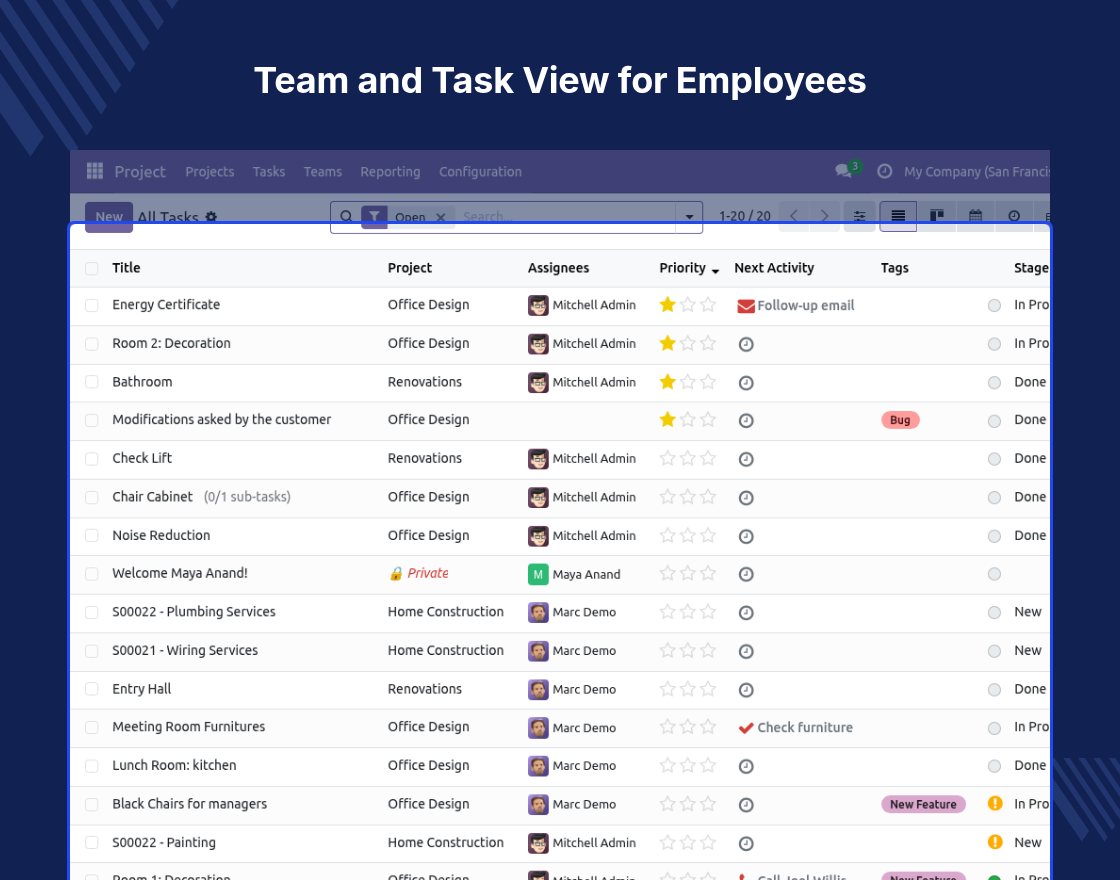Screen dimensions: 1120x880
Task: Toggle the select-all checkbox in table header
Action: pos(91,269)
